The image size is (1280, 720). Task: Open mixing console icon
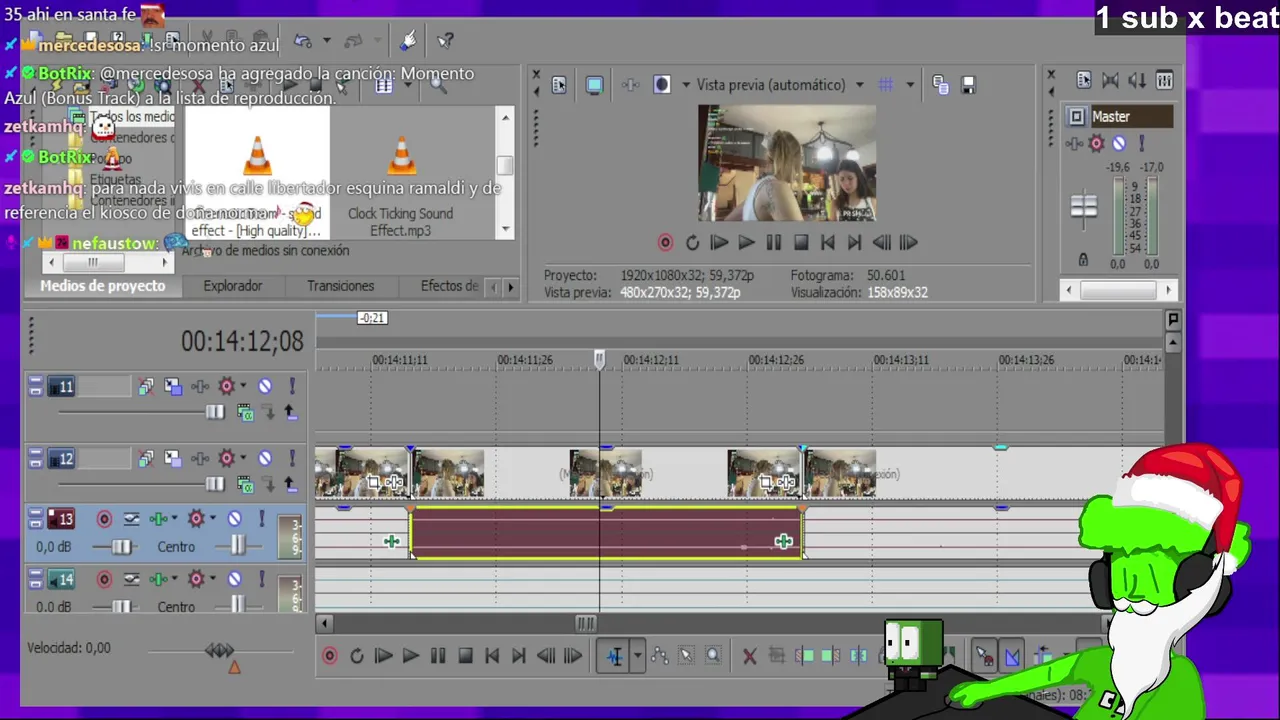(x=1164, y=81)
